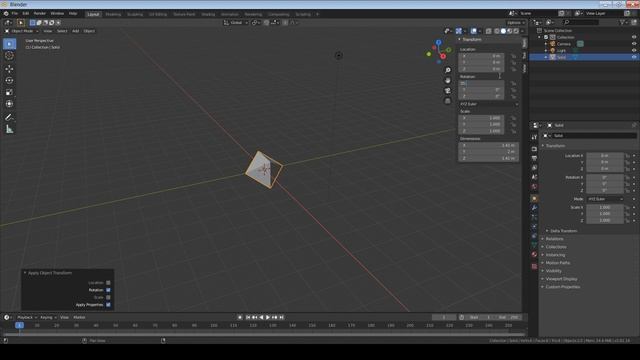Open the Object properties tab icon
The height and width of the screenshot is (360, 640).
coord(534,198)
